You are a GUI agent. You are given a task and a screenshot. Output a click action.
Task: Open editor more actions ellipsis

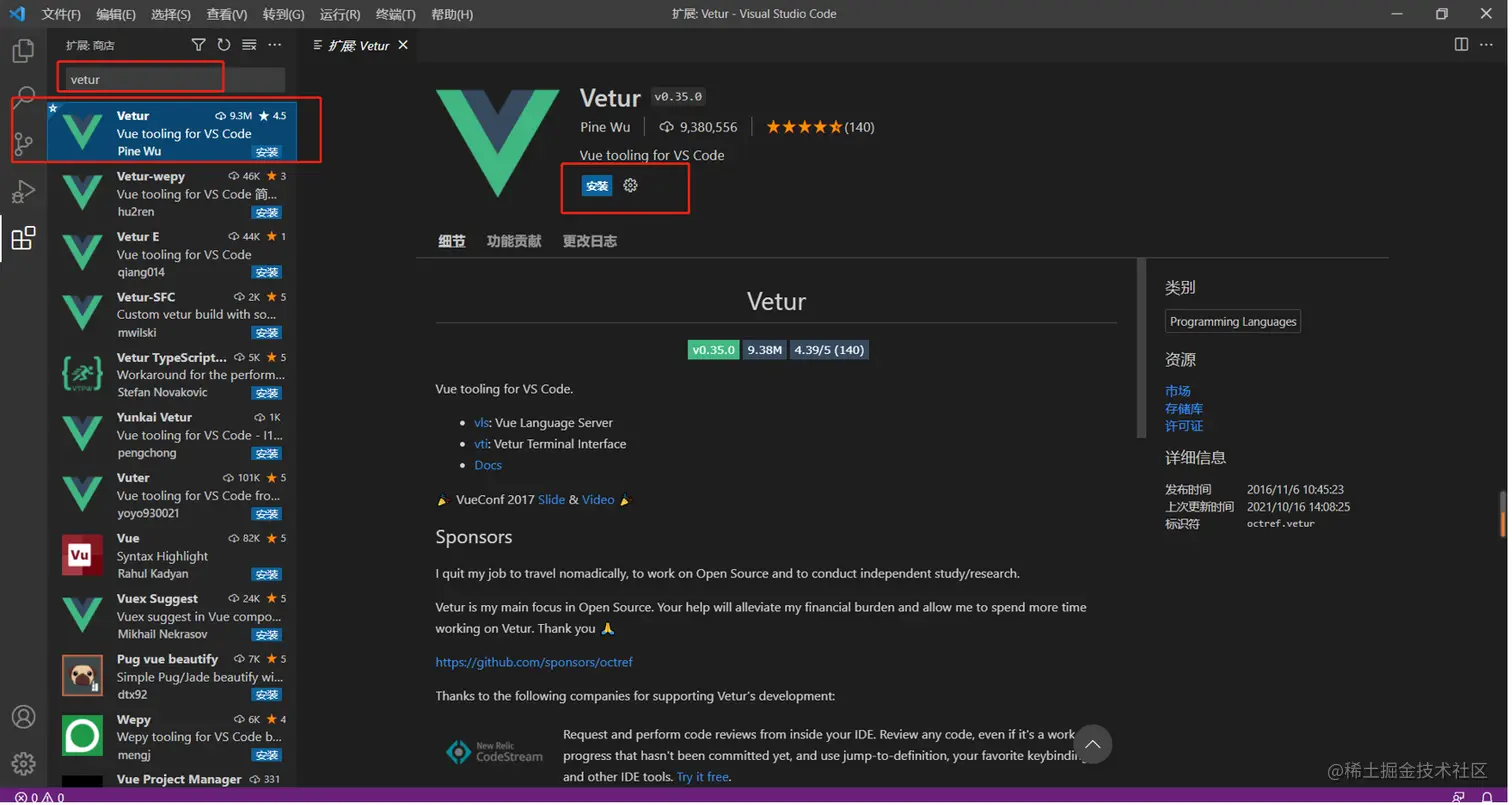[1487, 44]
